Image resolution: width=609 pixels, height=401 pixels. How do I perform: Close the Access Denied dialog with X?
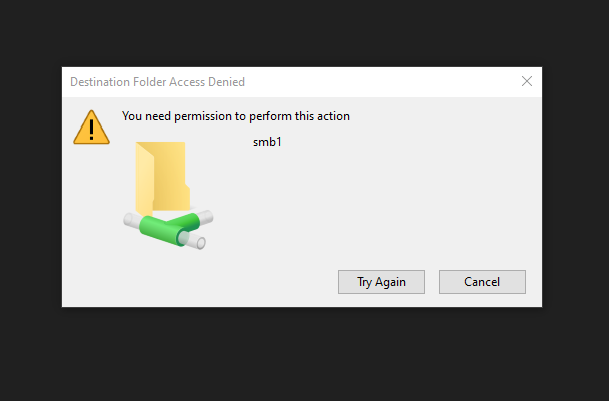(x=526, y=81)
